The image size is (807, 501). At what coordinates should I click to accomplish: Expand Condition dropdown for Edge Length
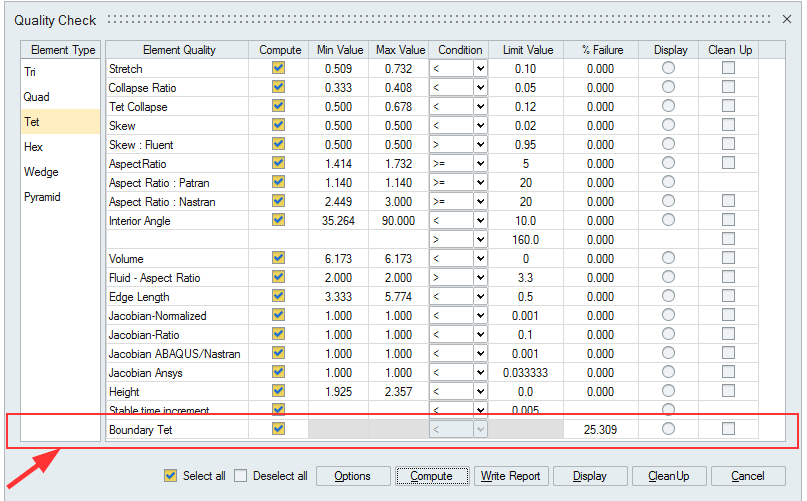[x=480, y=297]
